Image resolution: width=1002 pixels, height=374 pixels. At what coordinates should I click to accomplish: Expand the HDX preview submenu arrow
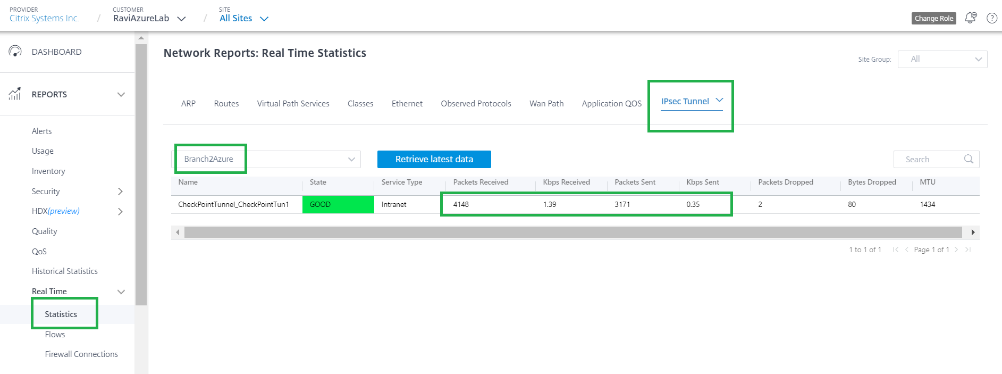tap(120, 212)
